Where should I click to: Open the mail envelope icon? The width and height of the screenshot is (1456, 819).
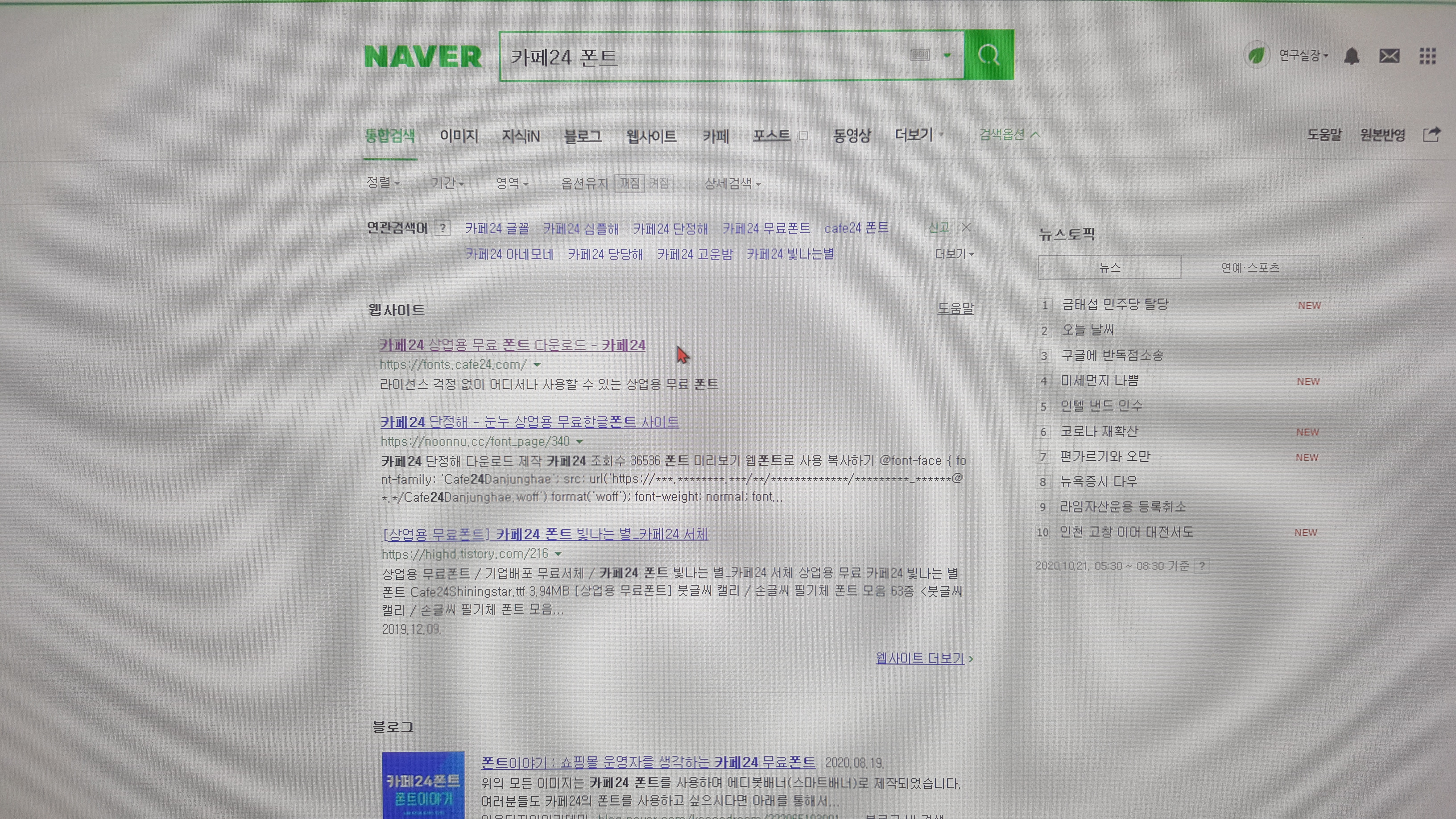pos(1389,55)
